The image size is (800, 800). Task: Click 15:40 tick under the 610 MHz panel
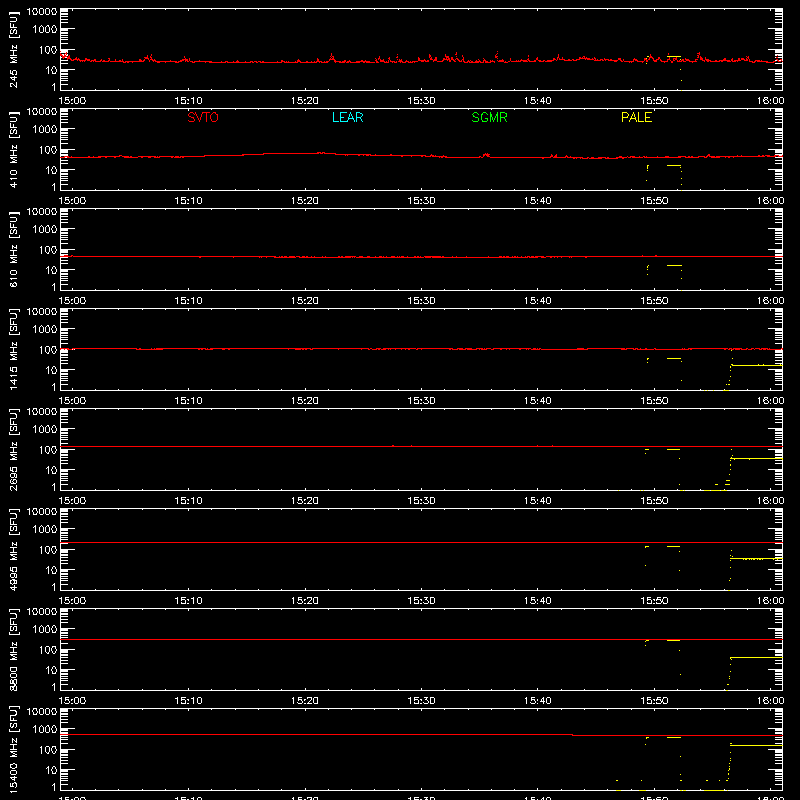pos(538,301)
